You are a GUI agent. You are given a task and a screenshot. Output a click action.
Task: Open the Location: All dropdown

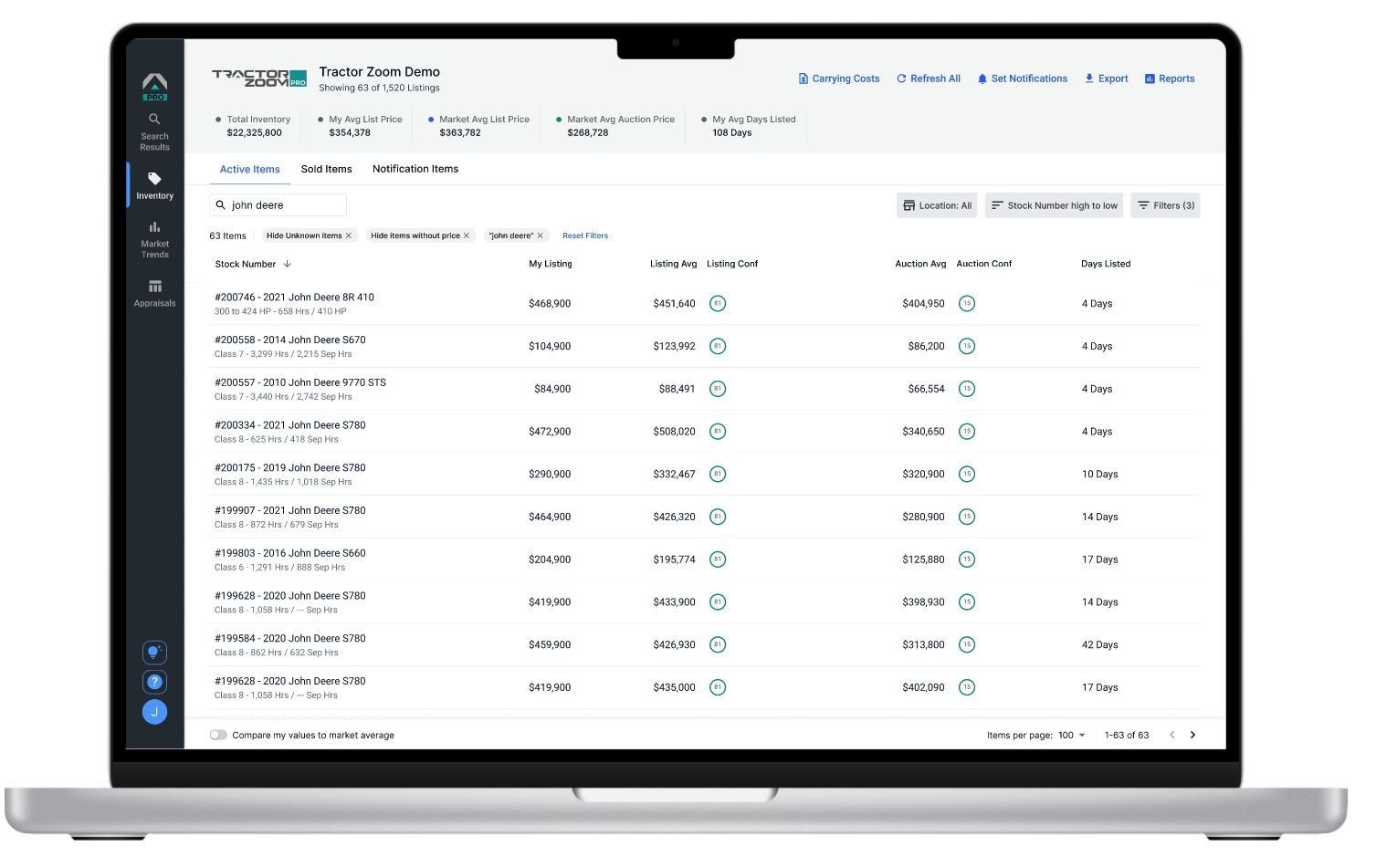(x=937, y=205)
